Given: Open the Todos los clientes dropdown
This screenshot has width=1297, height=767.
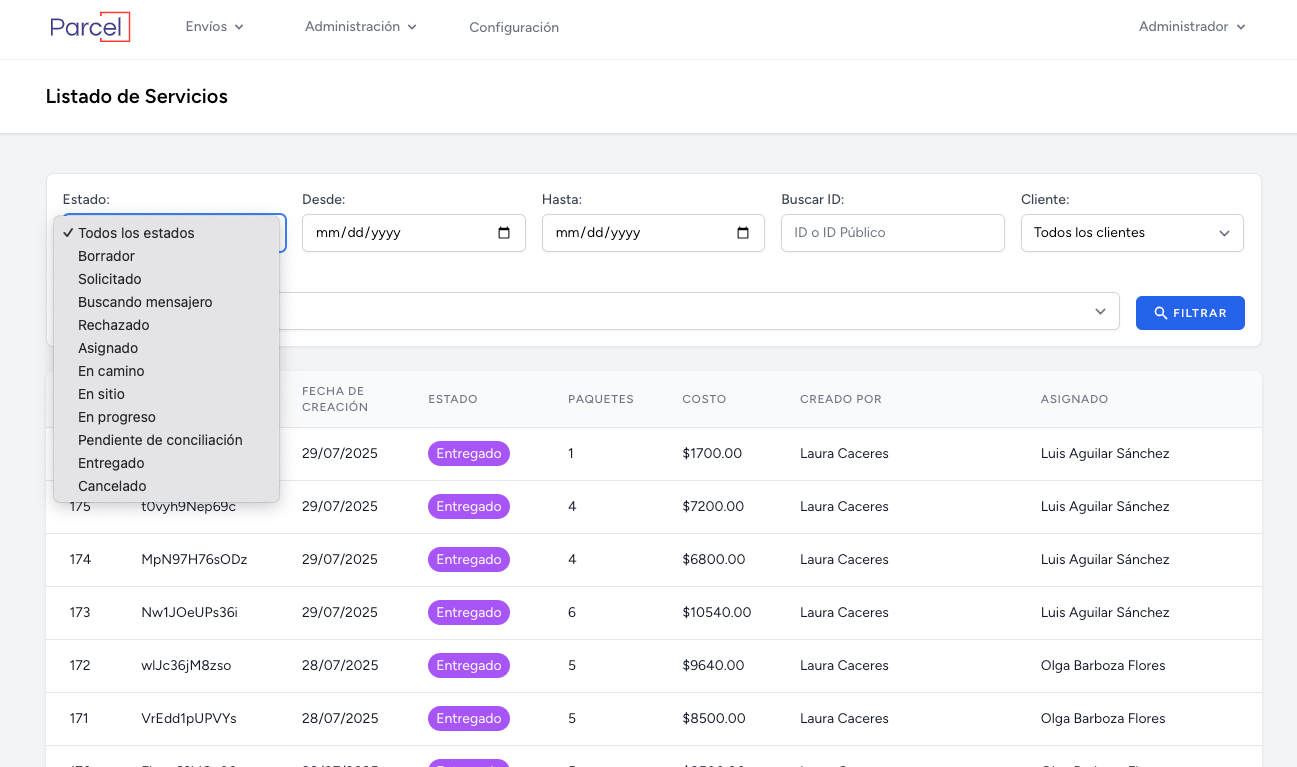Looking at the screenshot, I should pyautogui.click(x=1131, y=233).
